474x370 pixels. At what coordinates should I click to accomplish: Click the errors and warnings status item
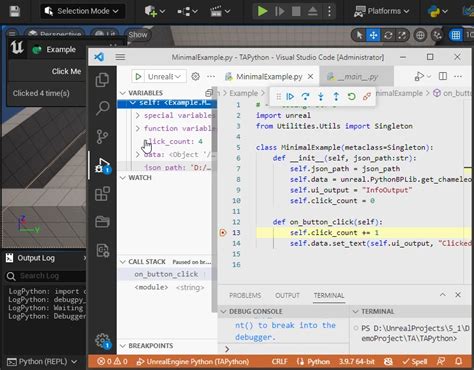(112, 362)
